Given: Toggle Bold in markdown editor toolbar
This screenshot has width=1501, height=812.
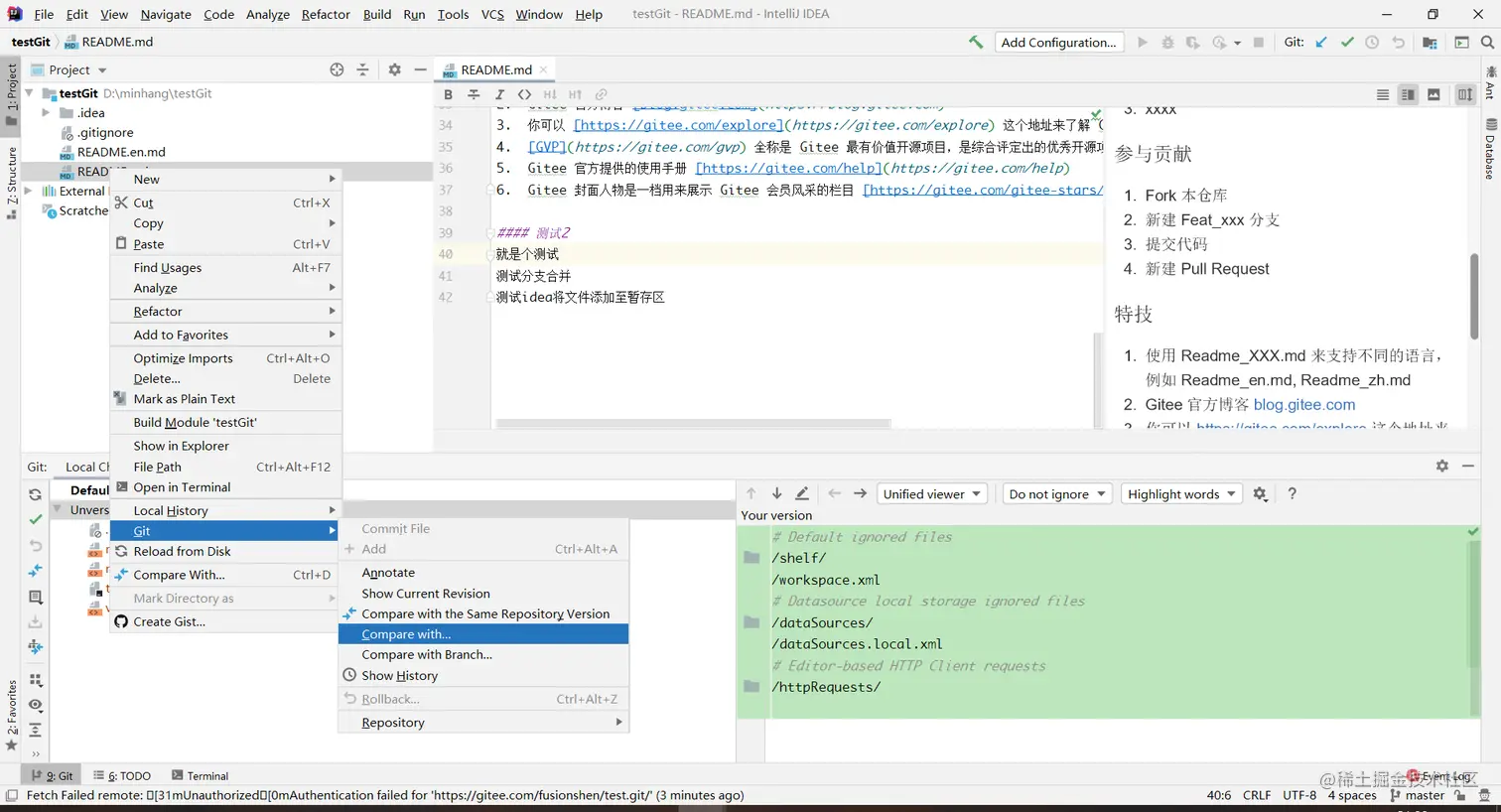Looking at the screenshot, I should (x=449, y=94).
